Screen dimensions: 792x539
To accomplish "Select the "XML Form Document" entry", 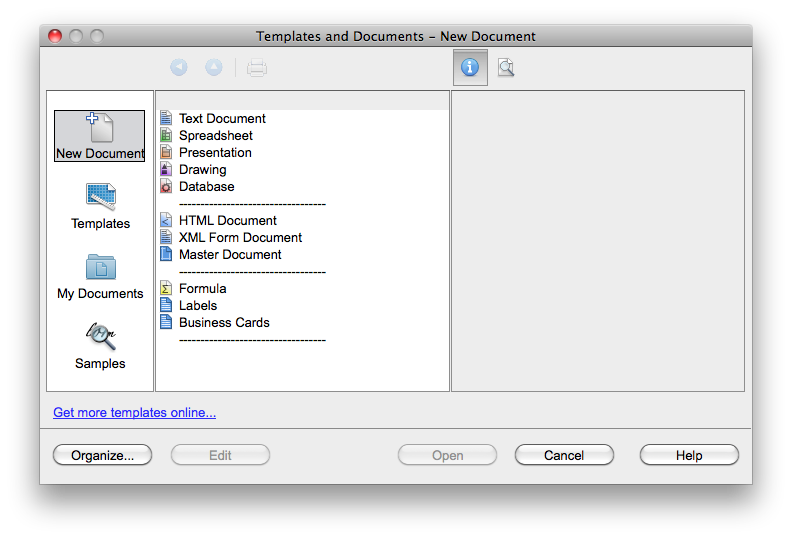I will [x=240, y=237].
